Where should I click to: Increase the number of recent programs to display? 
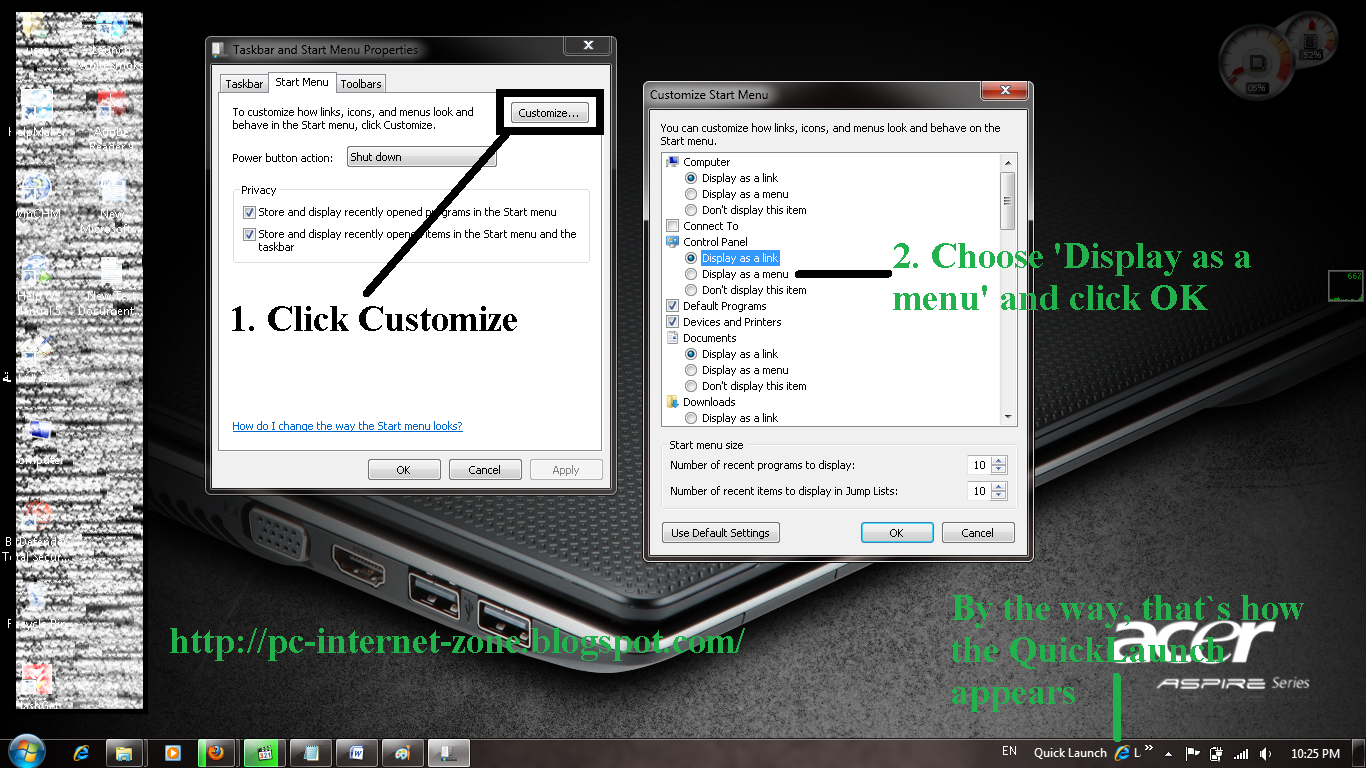996,460
